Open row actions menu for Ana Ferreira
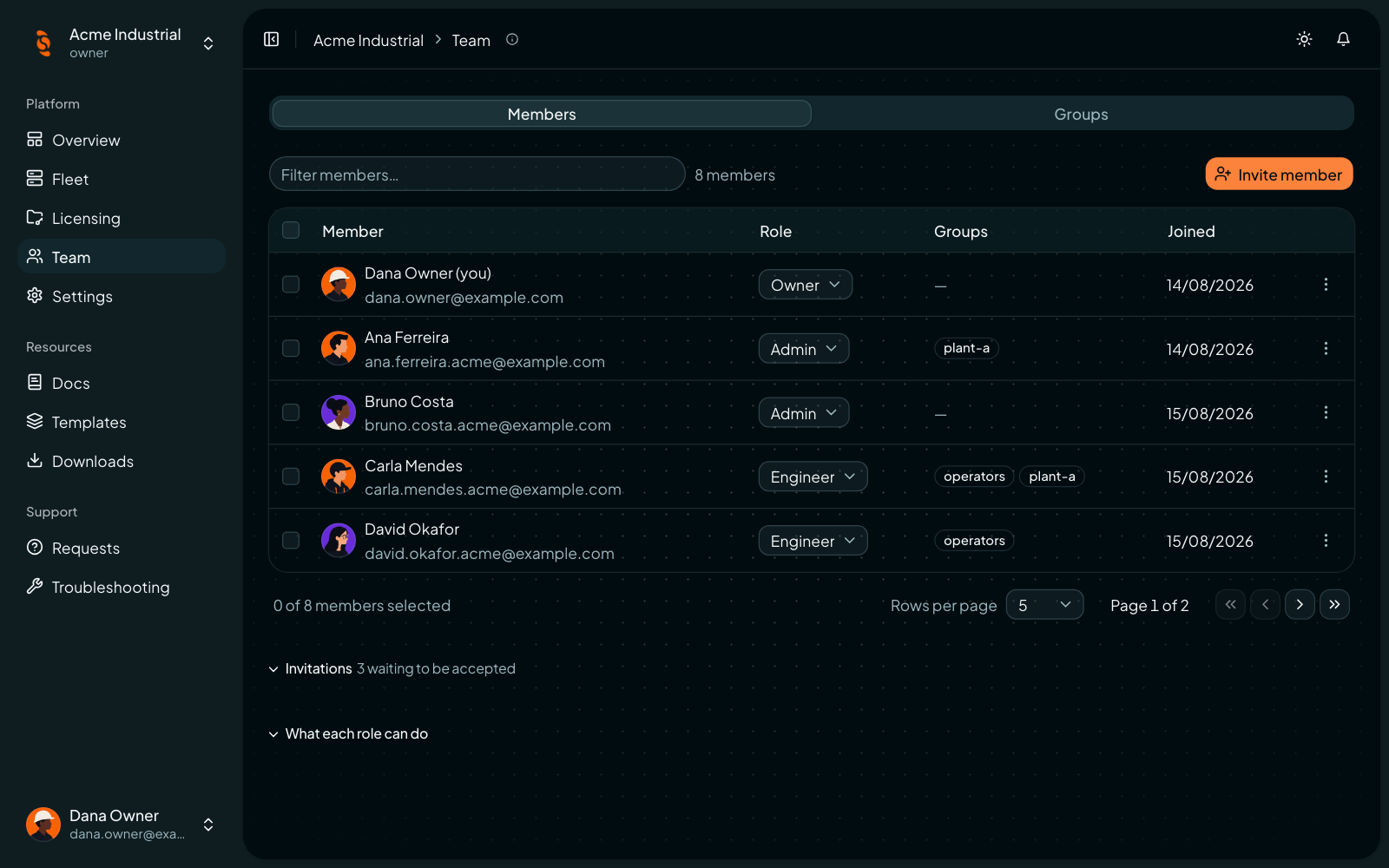Viewport: 1389px width, 868px height. [x=1326, y=348]
